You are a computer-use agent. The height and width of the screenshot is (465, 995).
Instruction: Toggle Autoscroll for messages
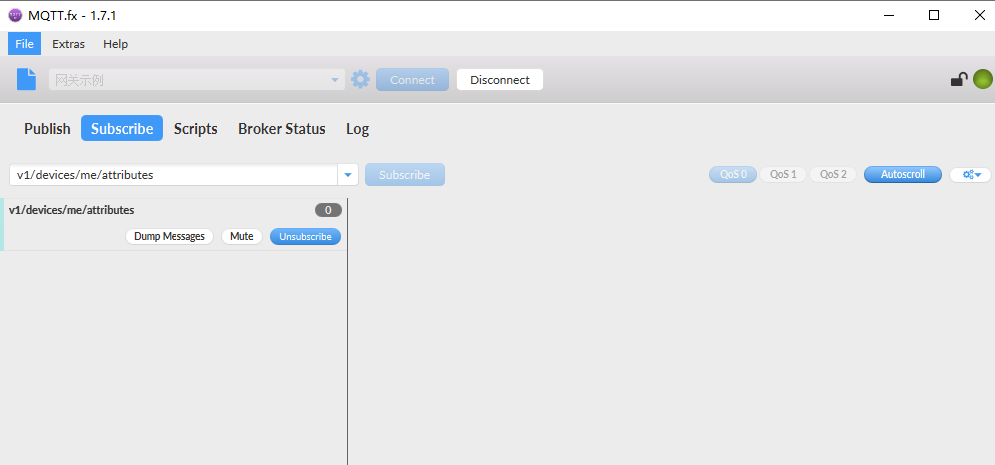pos(903,174)
